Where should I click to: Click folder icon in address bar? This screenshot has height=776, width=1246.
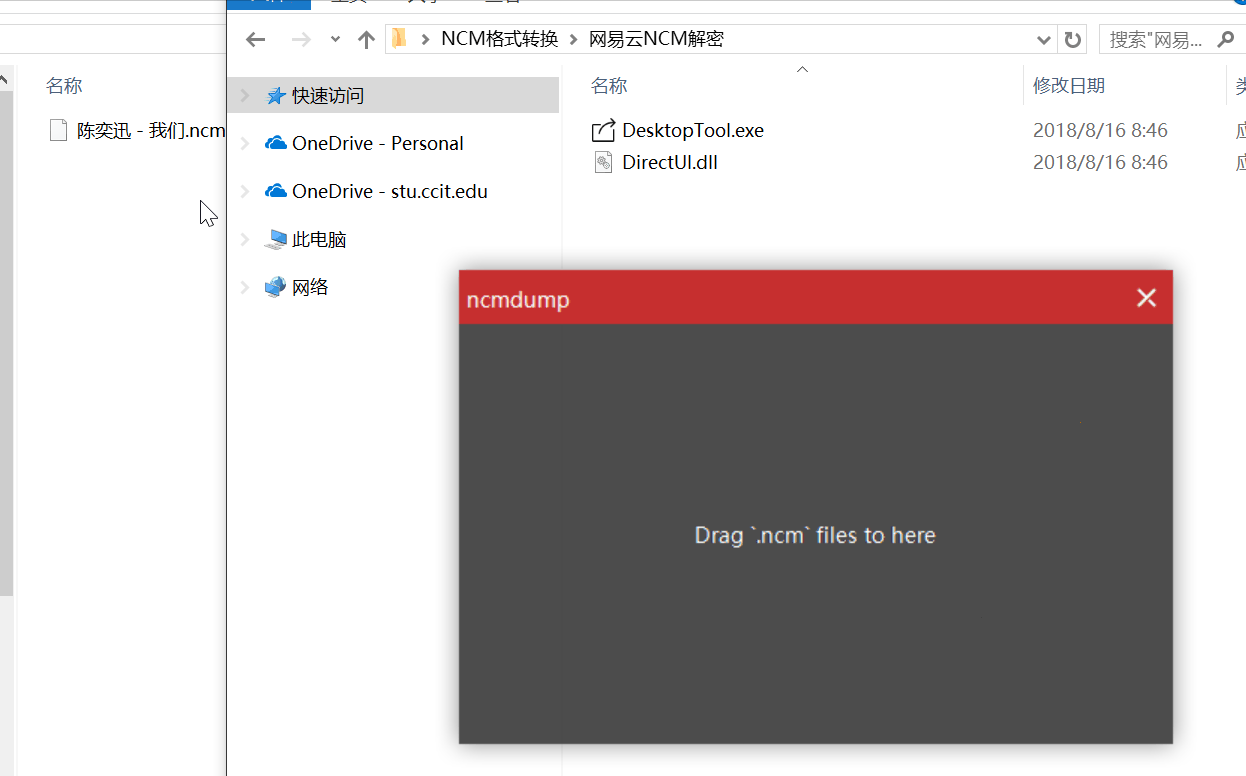(x=399, y=39)
